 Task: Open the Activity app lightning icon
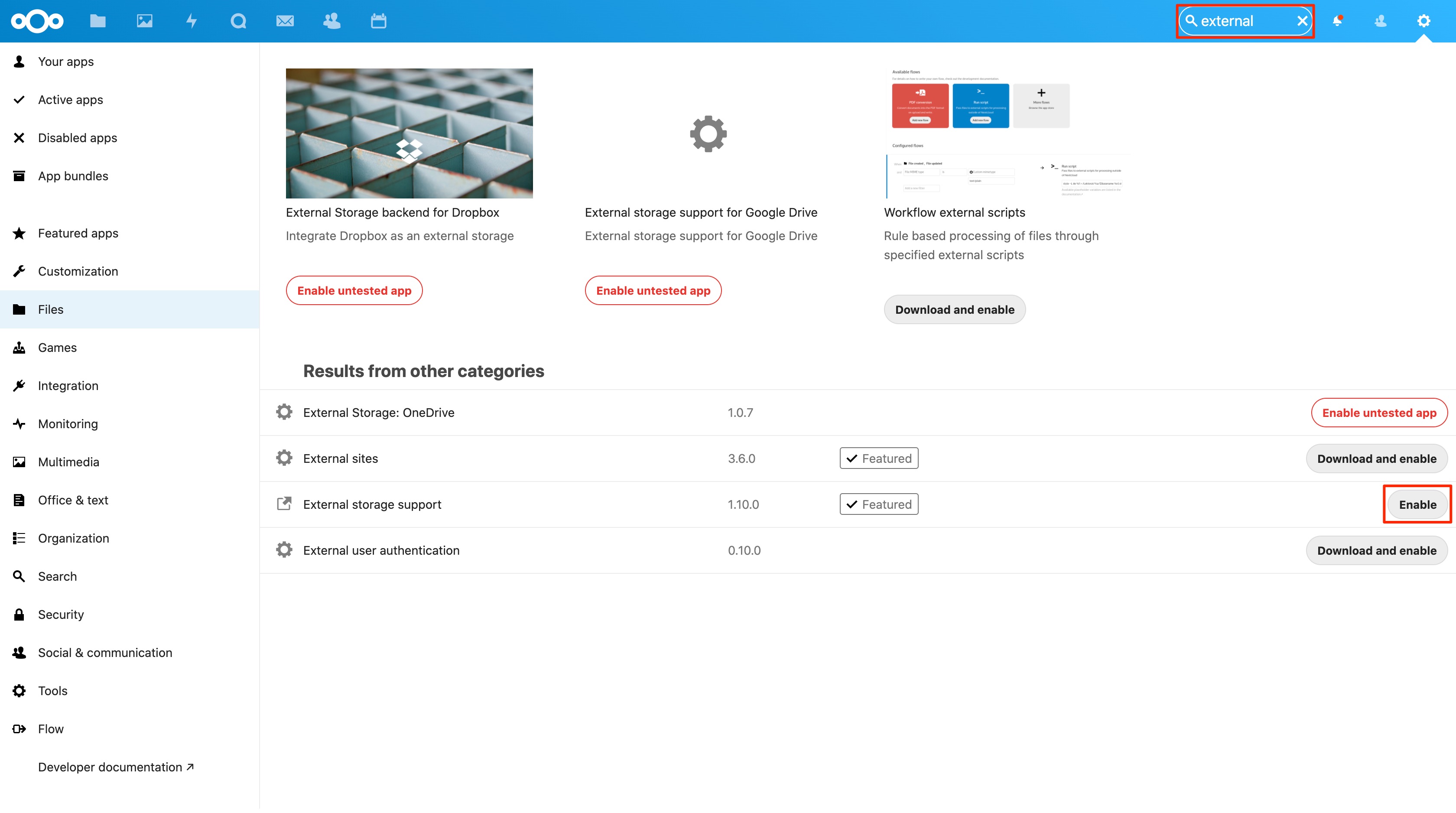point(192,21)
